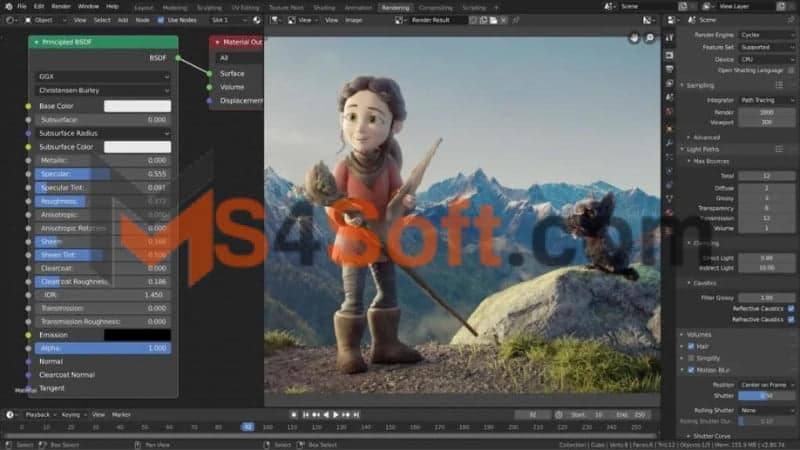Click the Keying button in timeline header

[70, 414]
